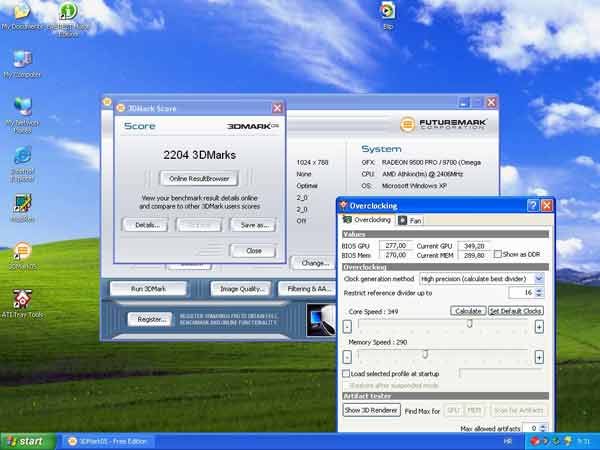Switch to the Fan tab
This screenshot has height=450, width=600.
point(411,220)
